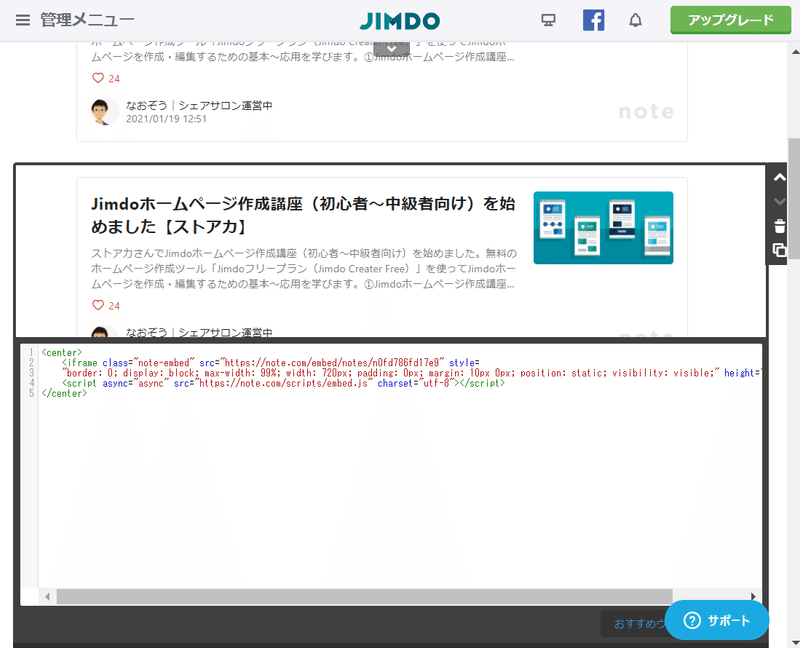Screen dimensions: 800x648
Task: Click the note watermark logo
Action: [645, 112]
